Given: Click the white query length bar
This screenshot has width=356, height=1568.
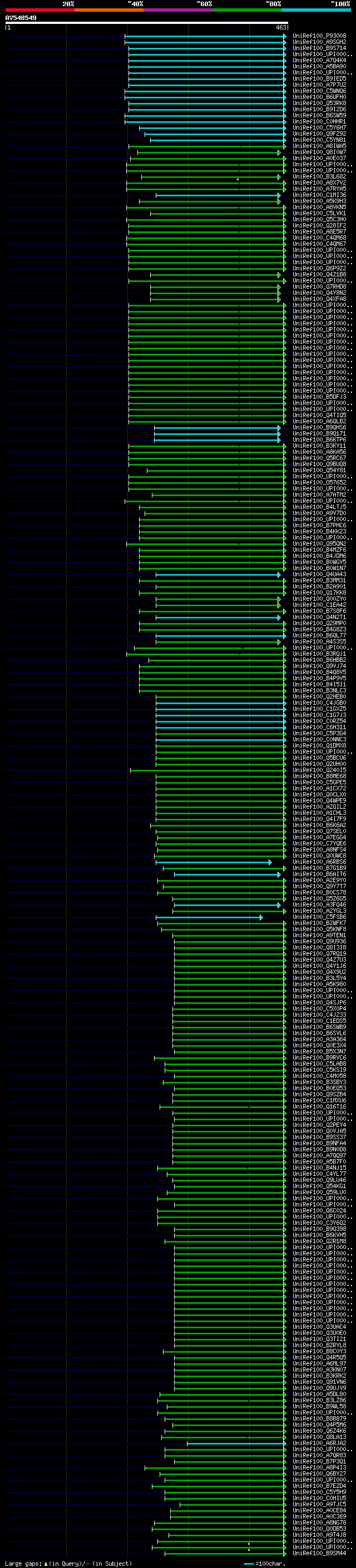Looking at the screenshot, I should (147, 23).
